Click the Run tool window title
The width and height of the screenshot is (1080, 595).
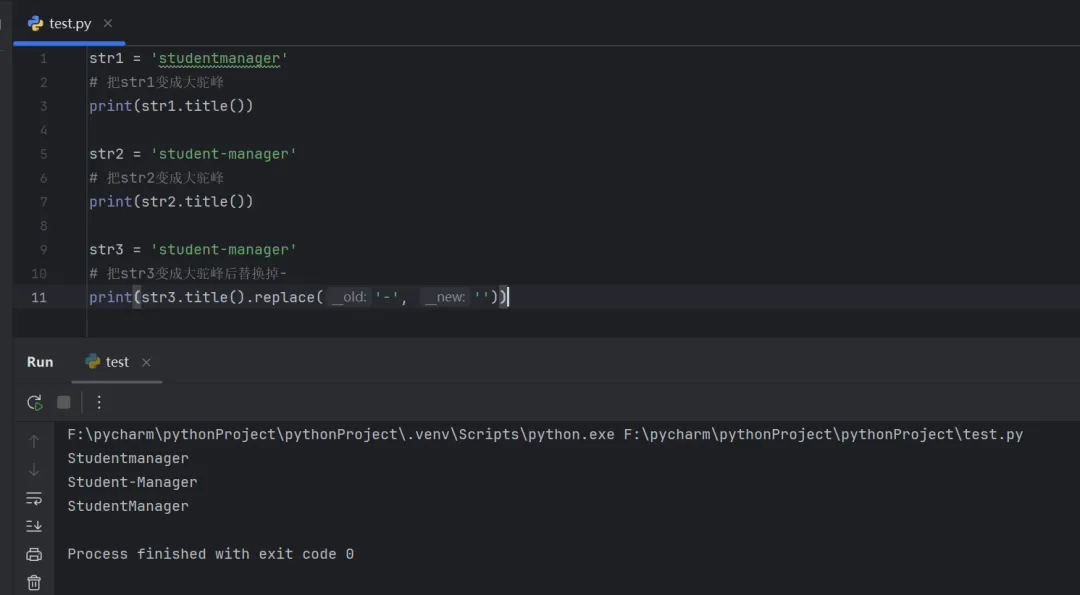(40, 362)
